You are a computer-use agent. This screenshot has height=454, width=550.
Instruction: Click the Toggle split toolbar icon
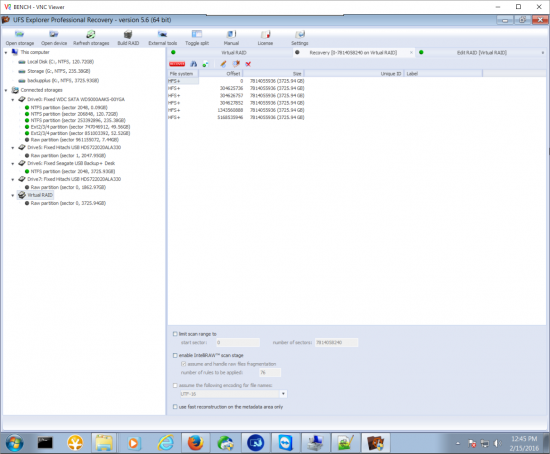click(x=197, y=34)
